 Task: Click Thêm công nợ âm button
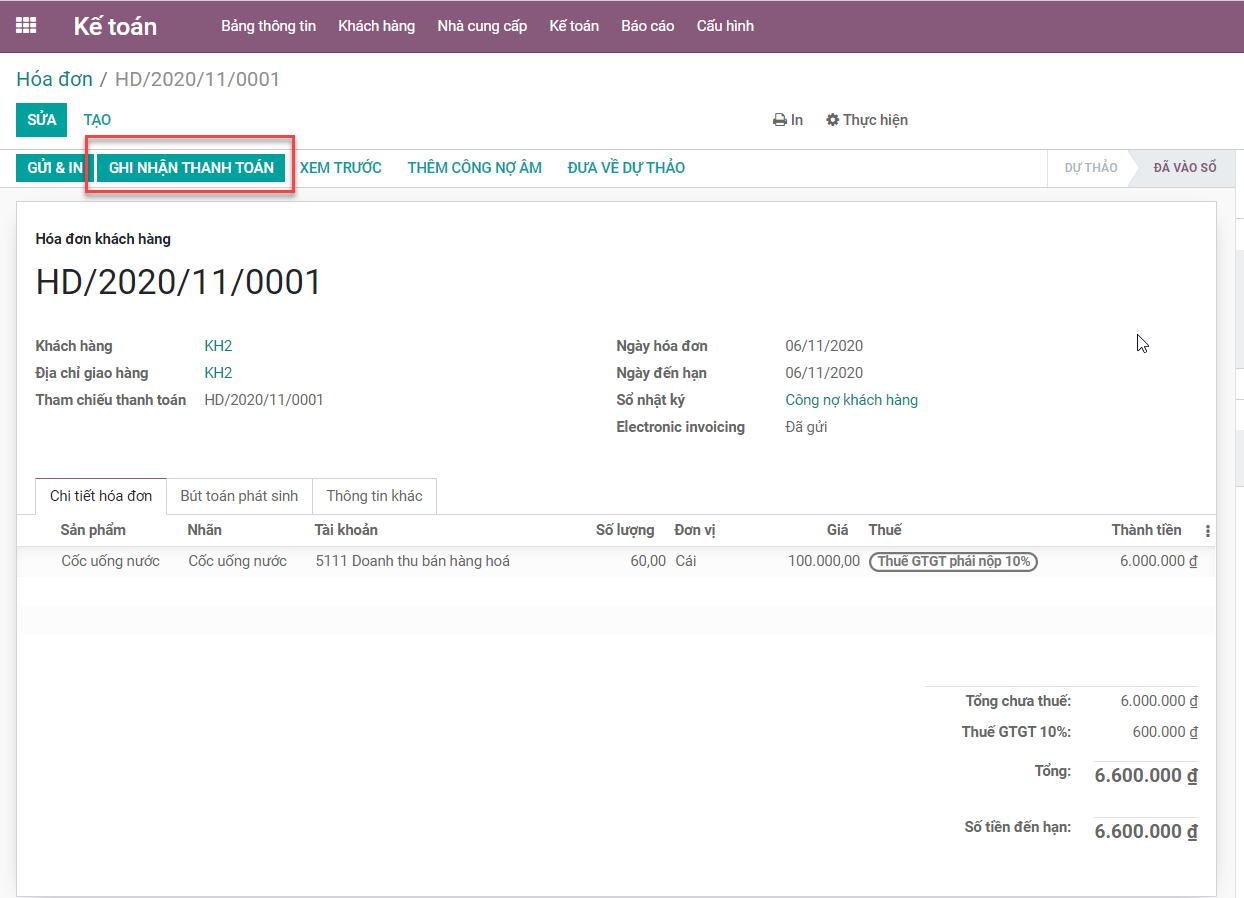474,168
